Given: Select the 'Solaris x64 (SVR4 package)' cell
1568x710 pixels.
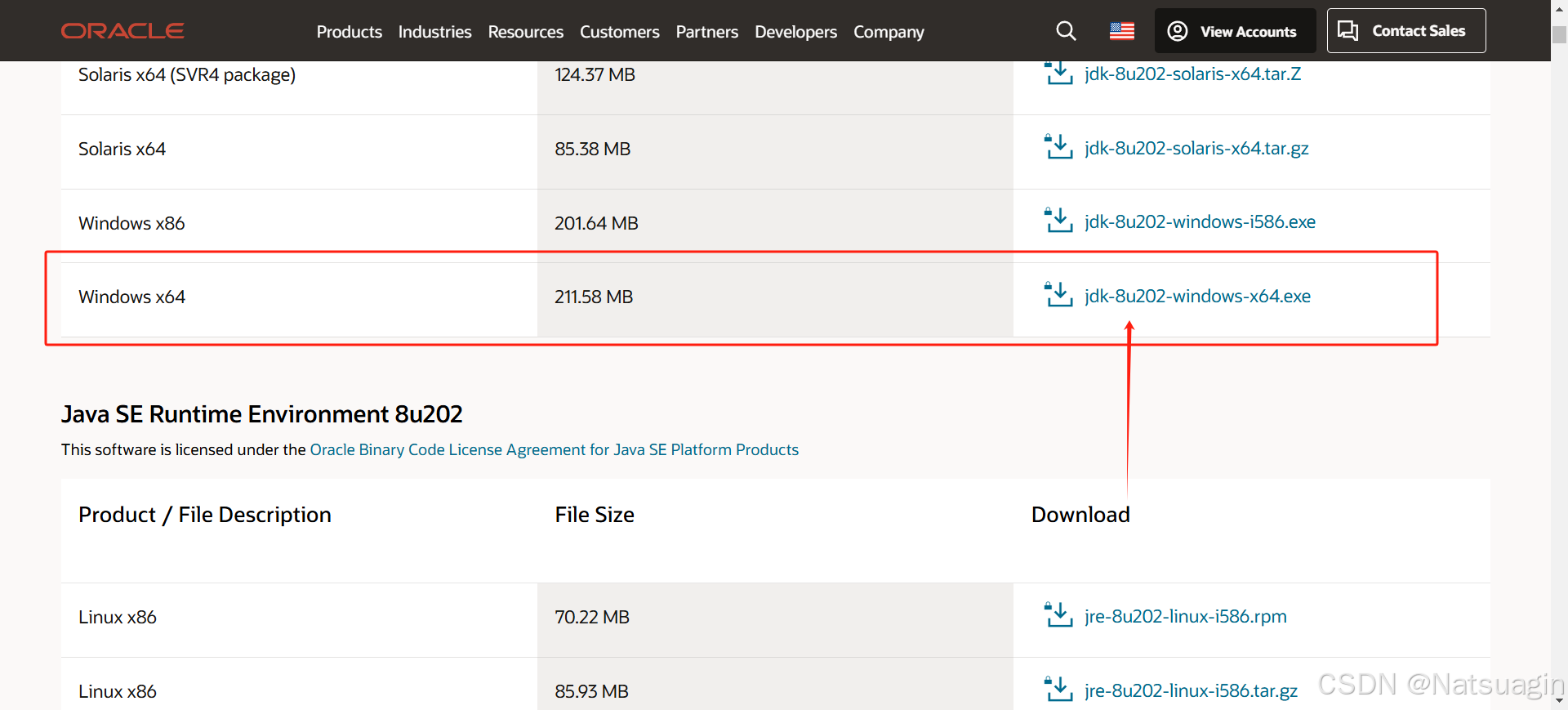Looking at the screenshot, I should tap(187, 74).
